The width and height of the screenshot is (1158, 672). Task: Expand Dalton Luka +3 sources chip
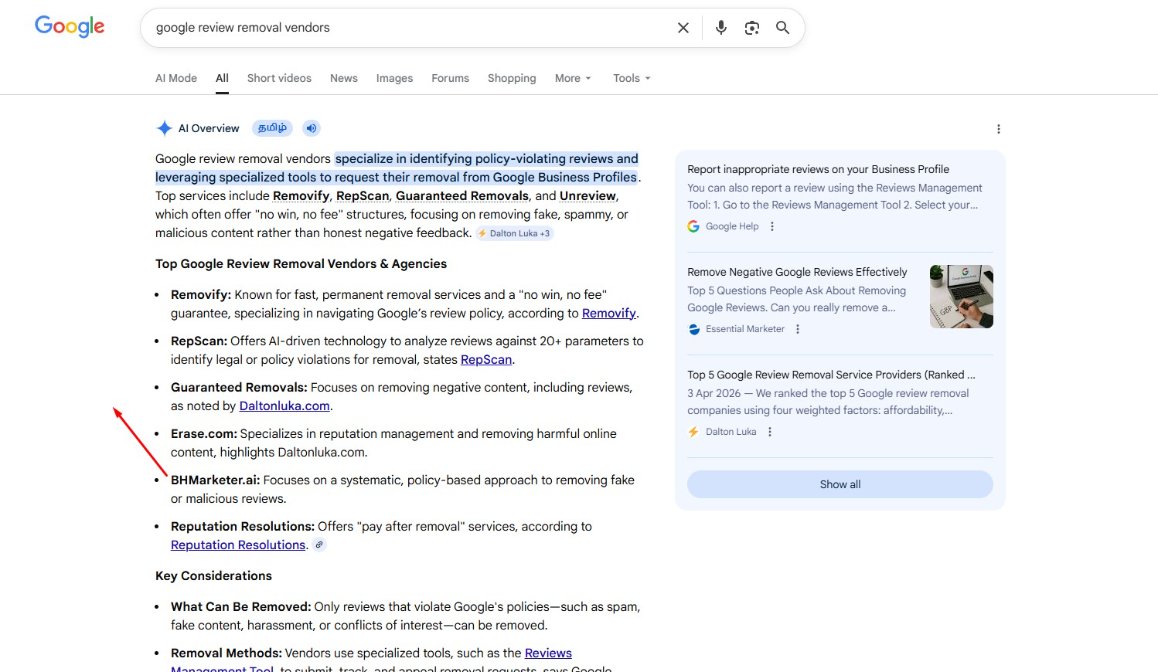point(514,233)
